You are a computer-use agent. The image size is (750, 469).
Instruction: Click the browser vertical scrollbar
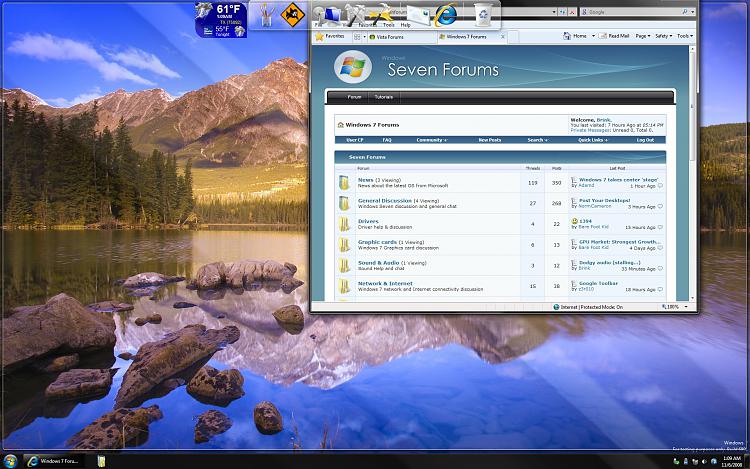point(693,172)
